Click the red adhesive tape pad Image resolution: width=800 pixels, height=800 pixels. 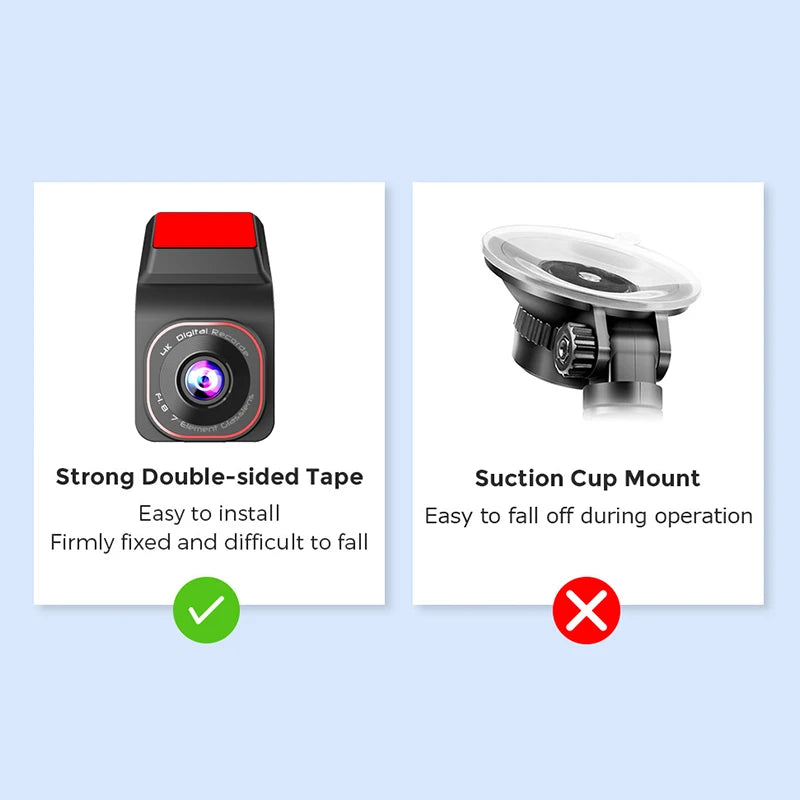click(204, 230)
